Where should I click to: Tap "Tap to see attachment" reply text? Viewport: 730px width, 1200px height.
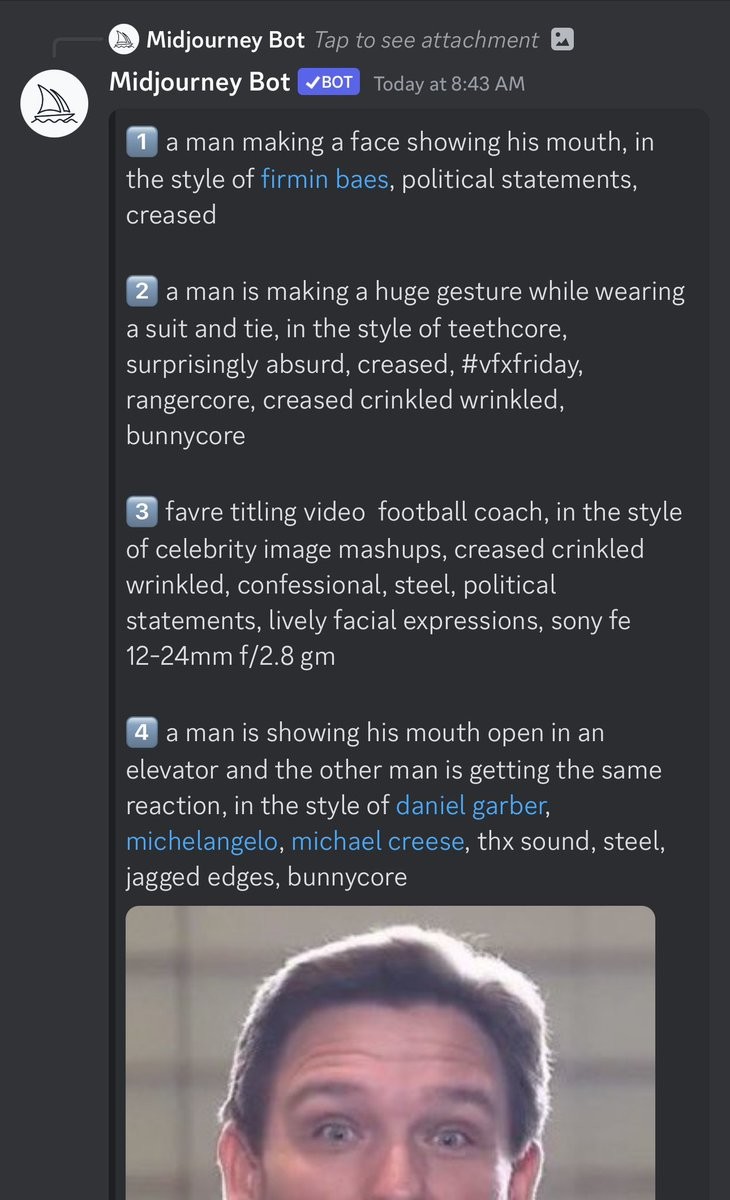tap(426, 40)
